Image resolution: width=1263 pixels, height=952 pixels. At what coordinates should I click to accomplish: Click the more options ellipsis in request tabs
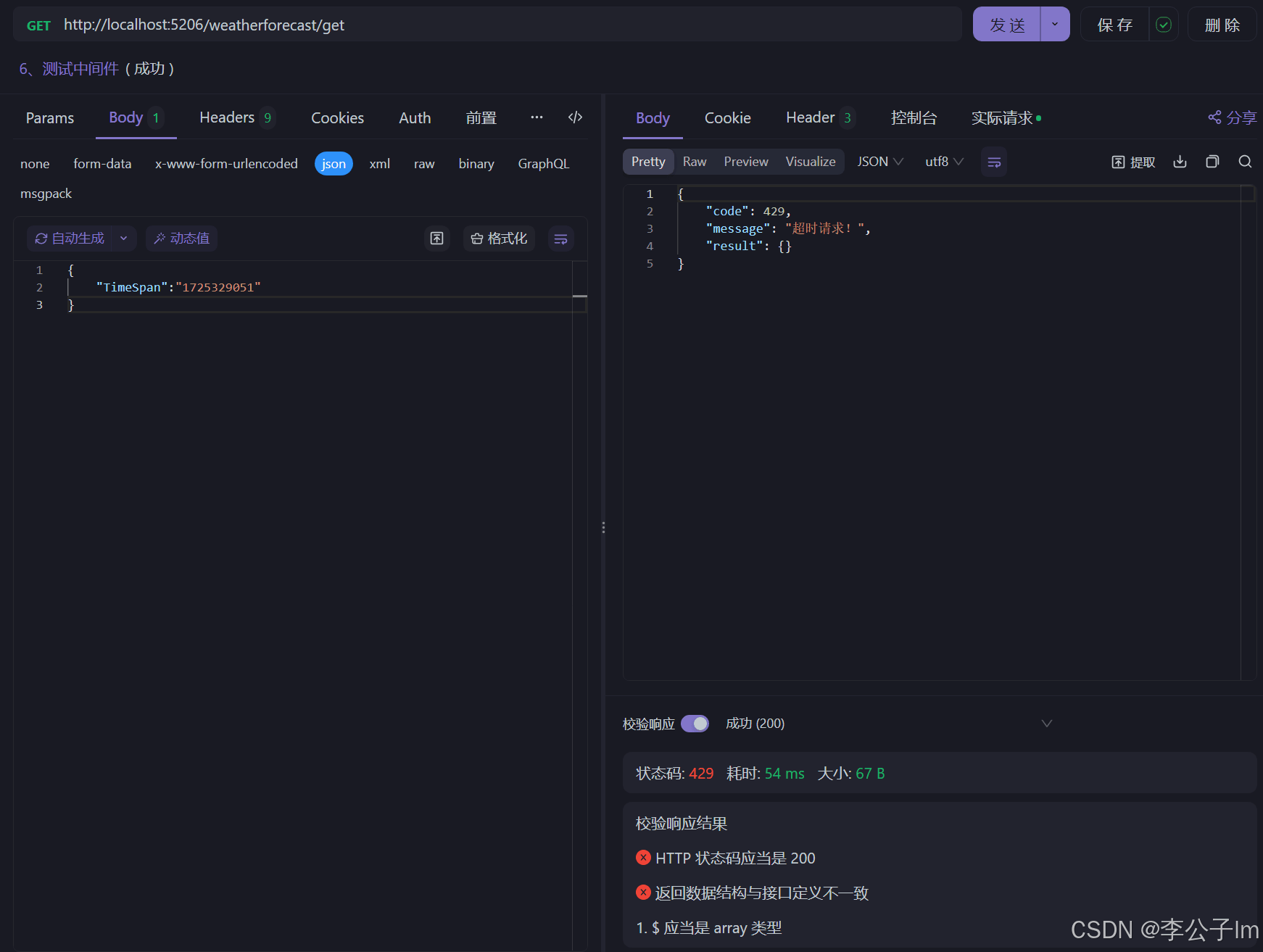tap(537, 117)
